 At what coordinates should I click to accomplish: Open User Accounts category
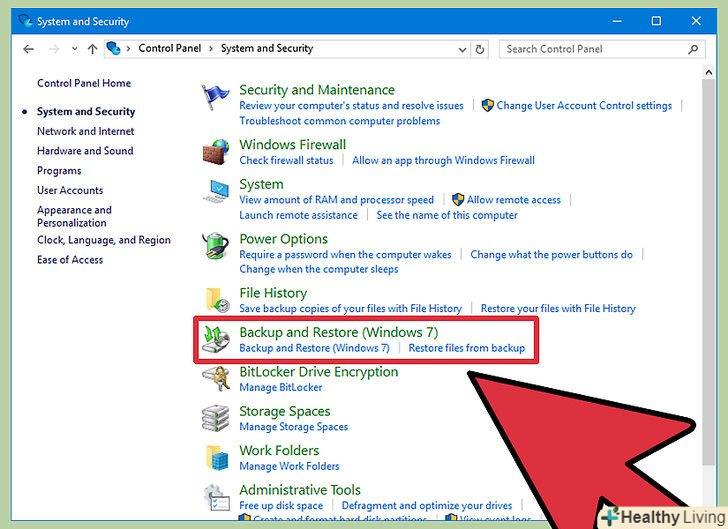(70, 190)
